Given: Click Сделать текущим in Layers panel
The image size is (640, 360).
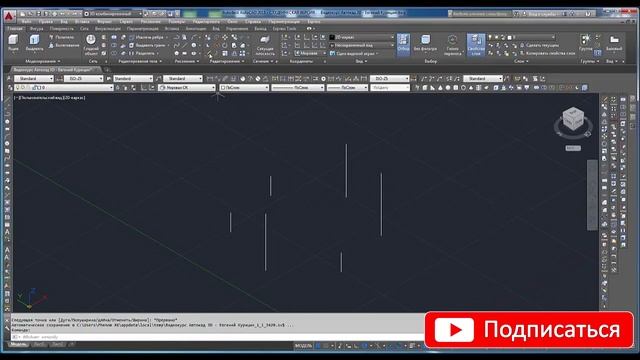Looking at the screenshot, I should click(539, 45).
